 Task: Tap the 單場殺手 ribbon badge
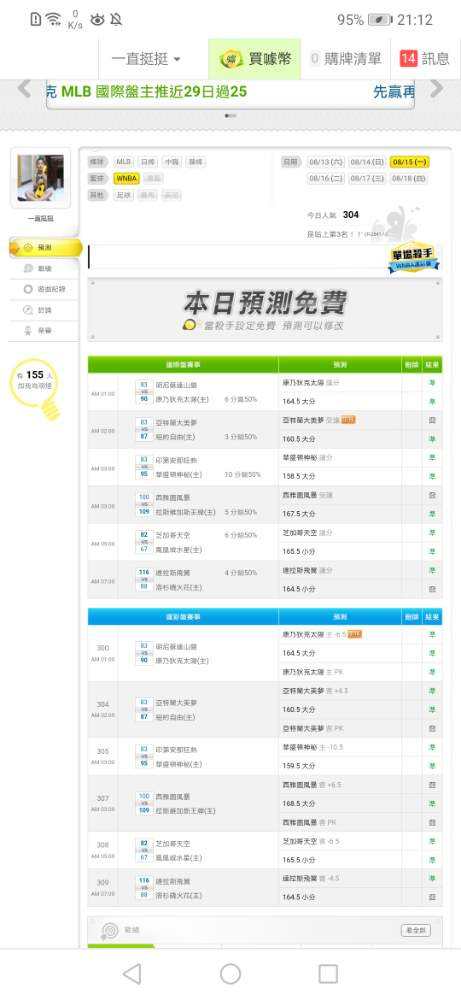(414, 258)
